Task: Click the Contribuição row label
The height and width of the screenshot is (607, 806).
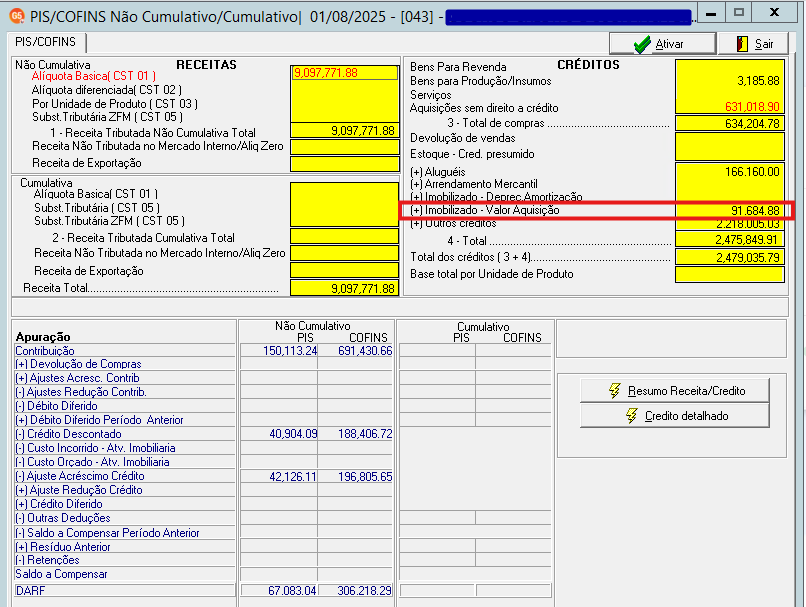Action: point(45,351)
